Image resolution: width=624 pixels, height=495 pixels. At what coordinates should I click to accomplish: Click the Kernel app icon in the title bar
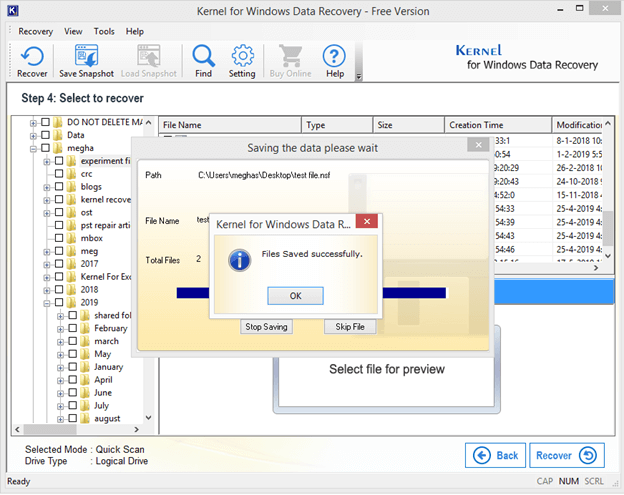pyautogui.click(x=12, y=11)
